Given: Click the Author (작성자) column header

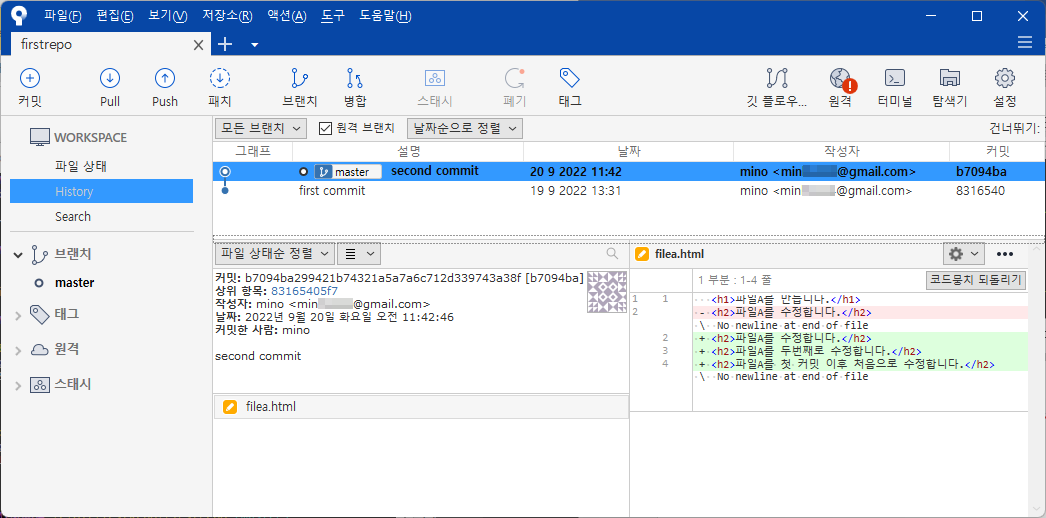Looking at the screenshot, I should (x=841, y=151).
